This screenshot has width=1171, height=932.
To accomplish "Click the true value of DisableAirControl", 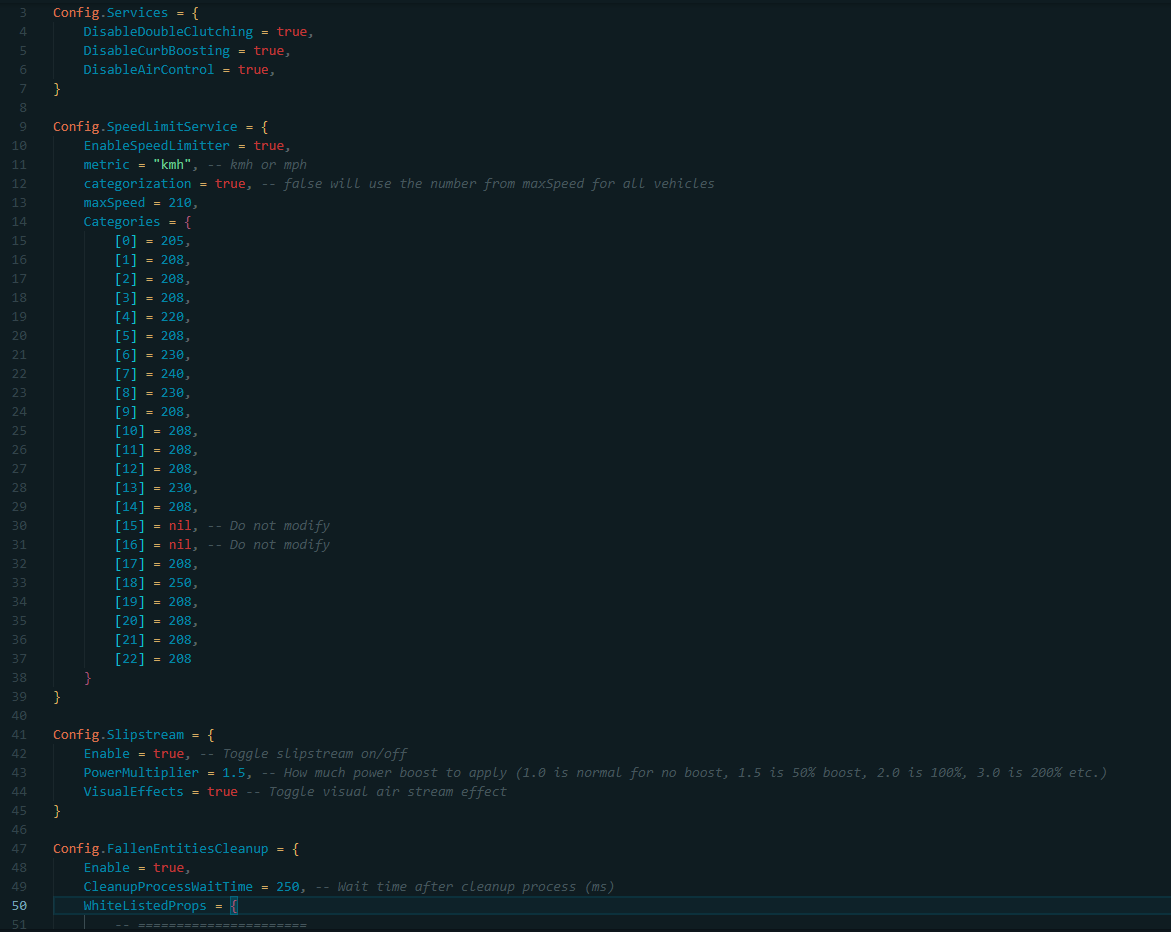I will tap(252, 70).
